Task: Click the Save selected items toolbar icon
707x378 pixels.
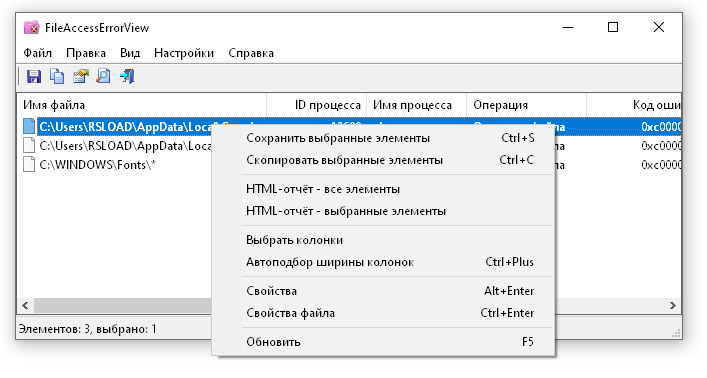Action: (x=34, y=76)
